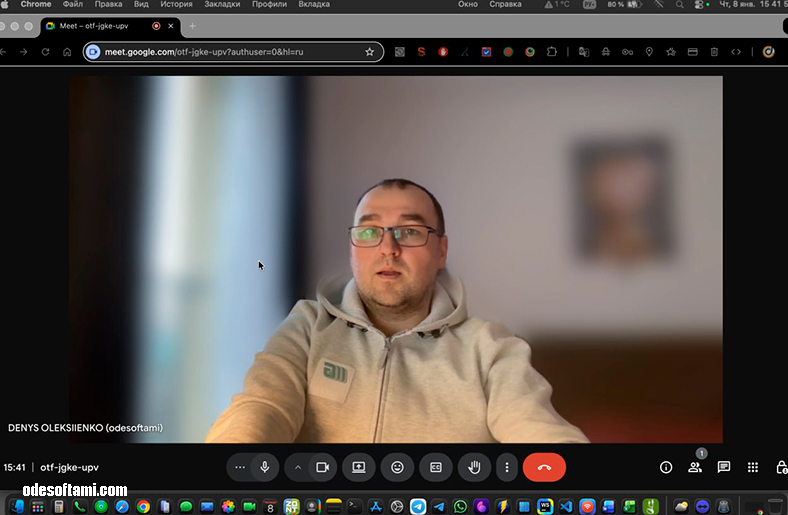
Task: Open chat with everyone
Action: pyautogui.click(x=724, y=467)
